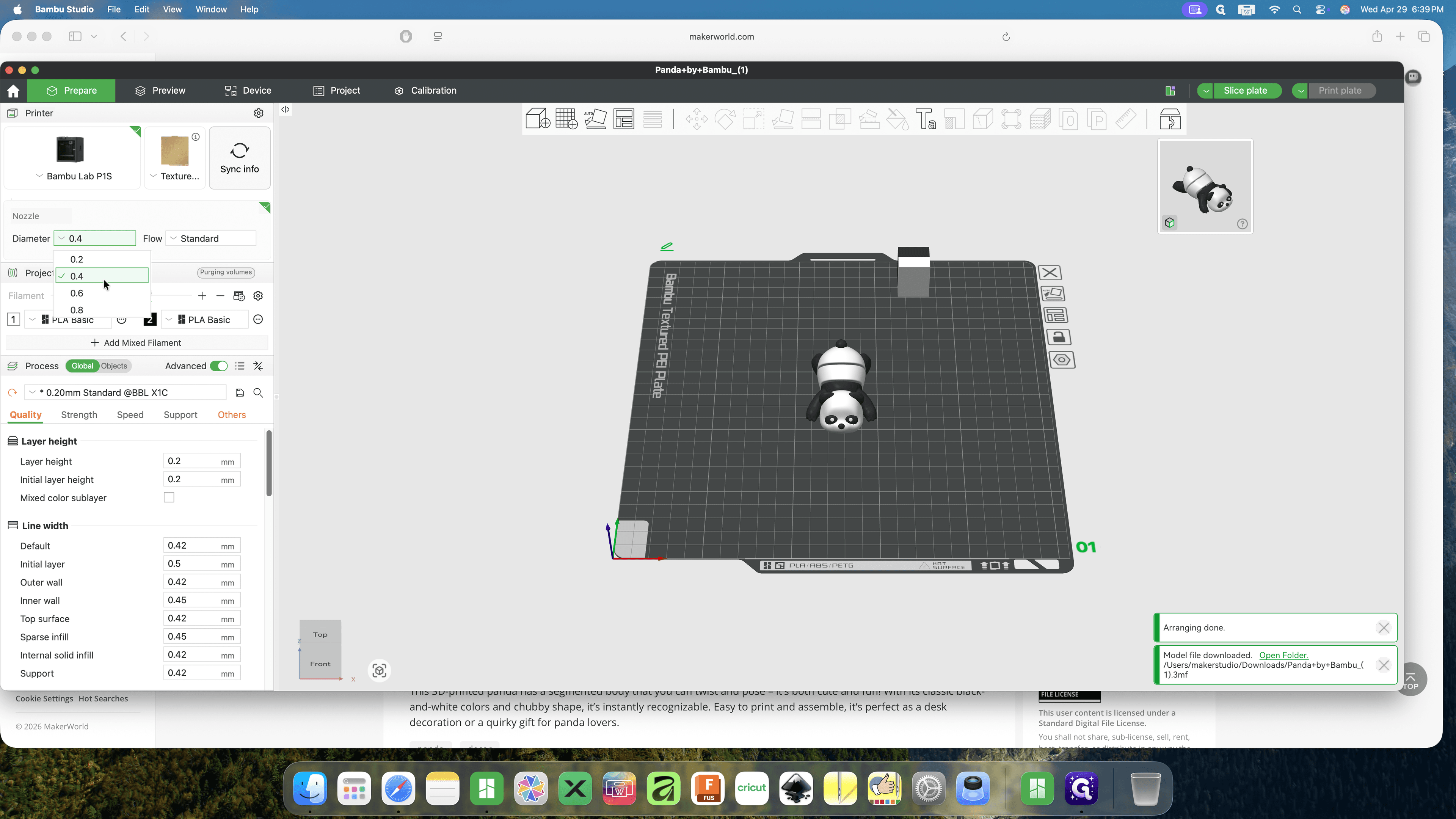Select the Text shape tool

925,119
